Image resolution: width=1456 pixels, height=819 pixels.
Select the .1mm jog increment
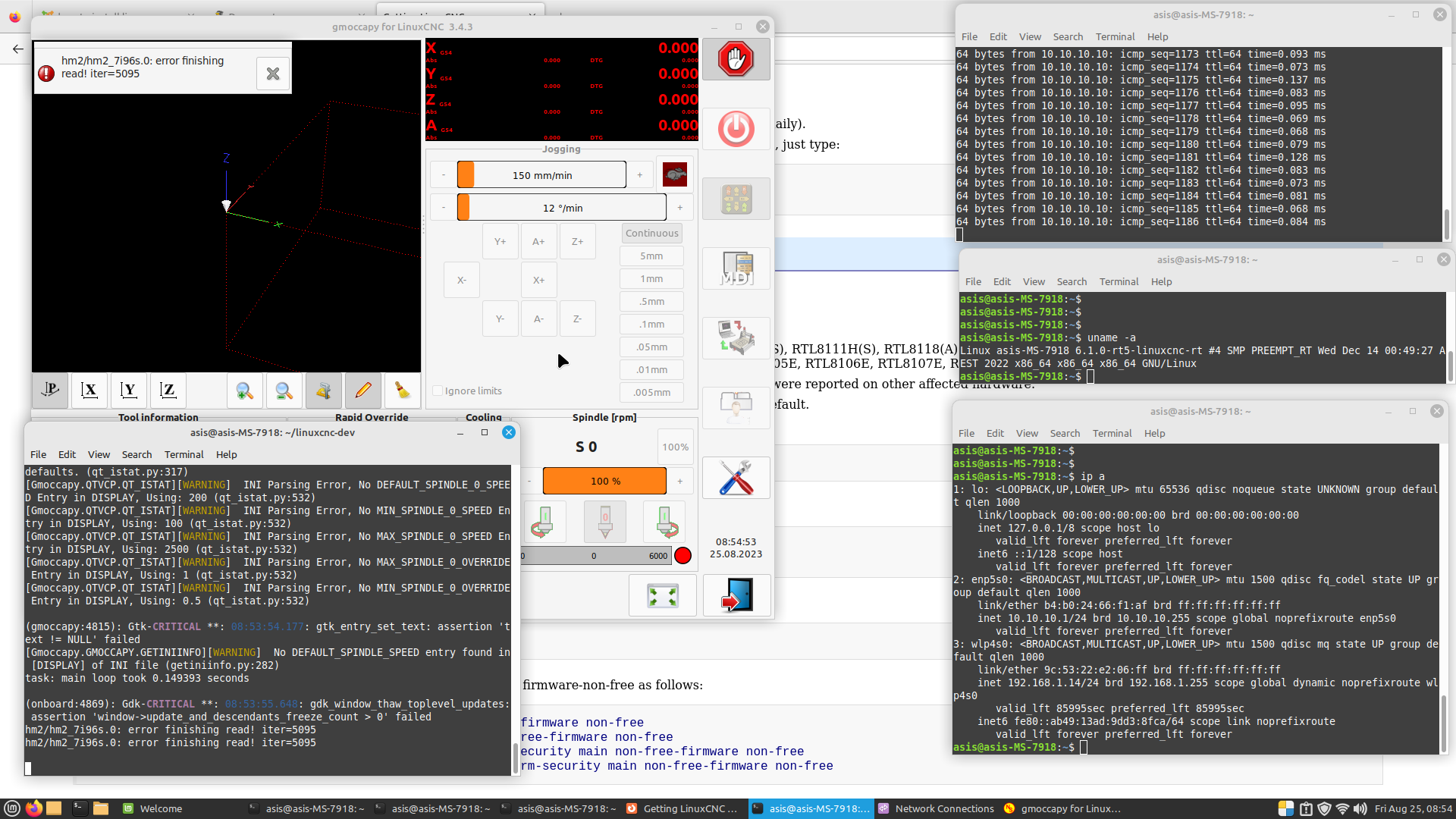[x=651, y=325]
